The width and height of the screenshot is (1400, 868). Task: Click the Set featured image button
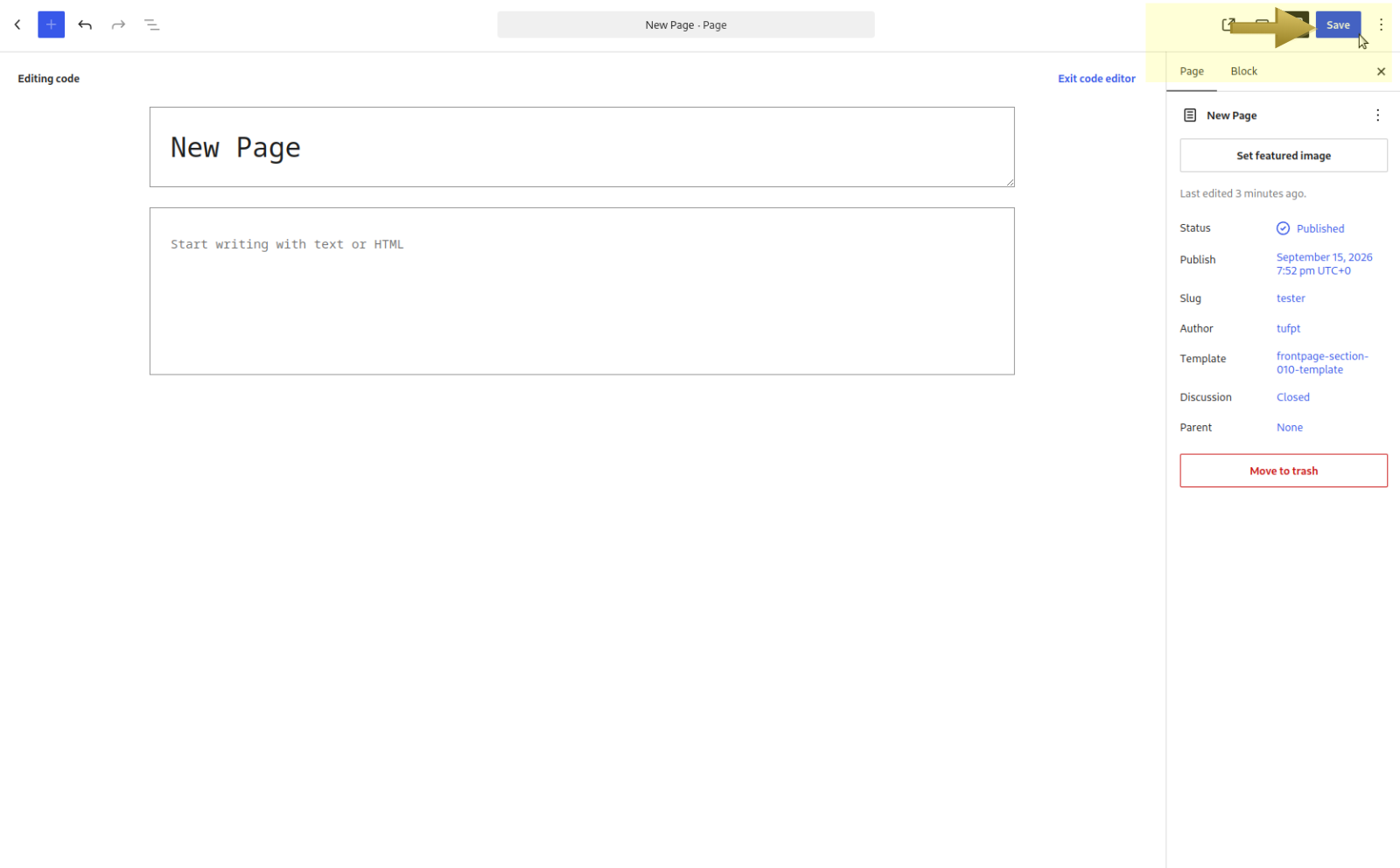click(x=1283, y=156)
